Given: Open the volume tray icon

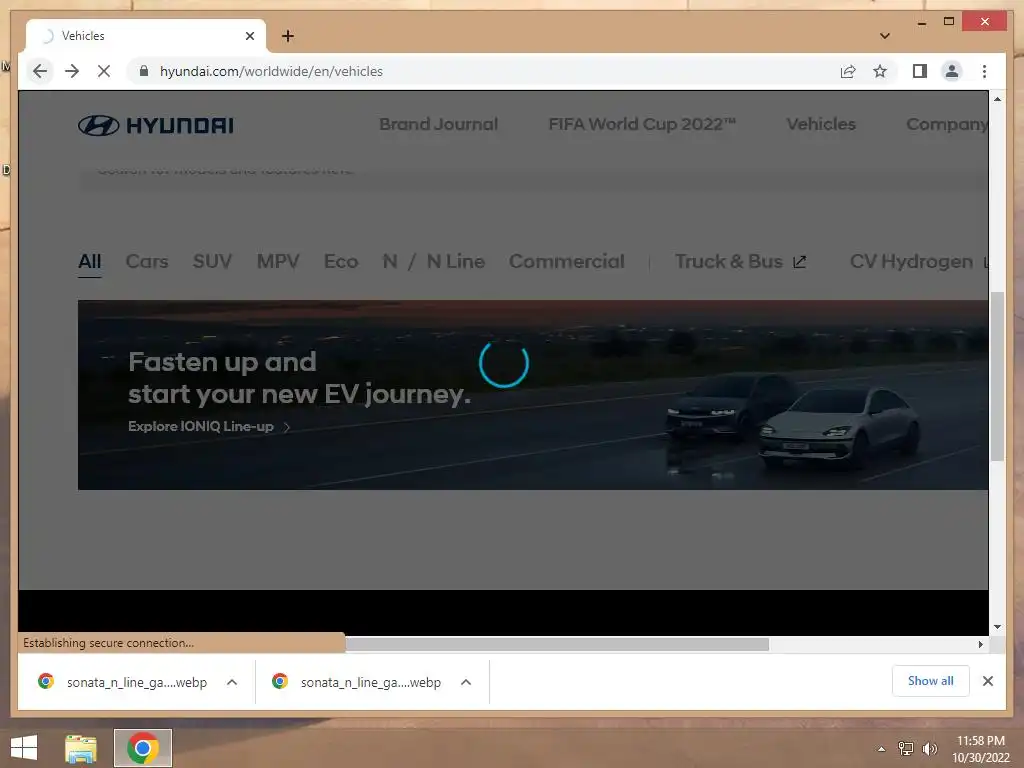Looking at the screenshot, I should pyautogui.click(x=929, y=748).
